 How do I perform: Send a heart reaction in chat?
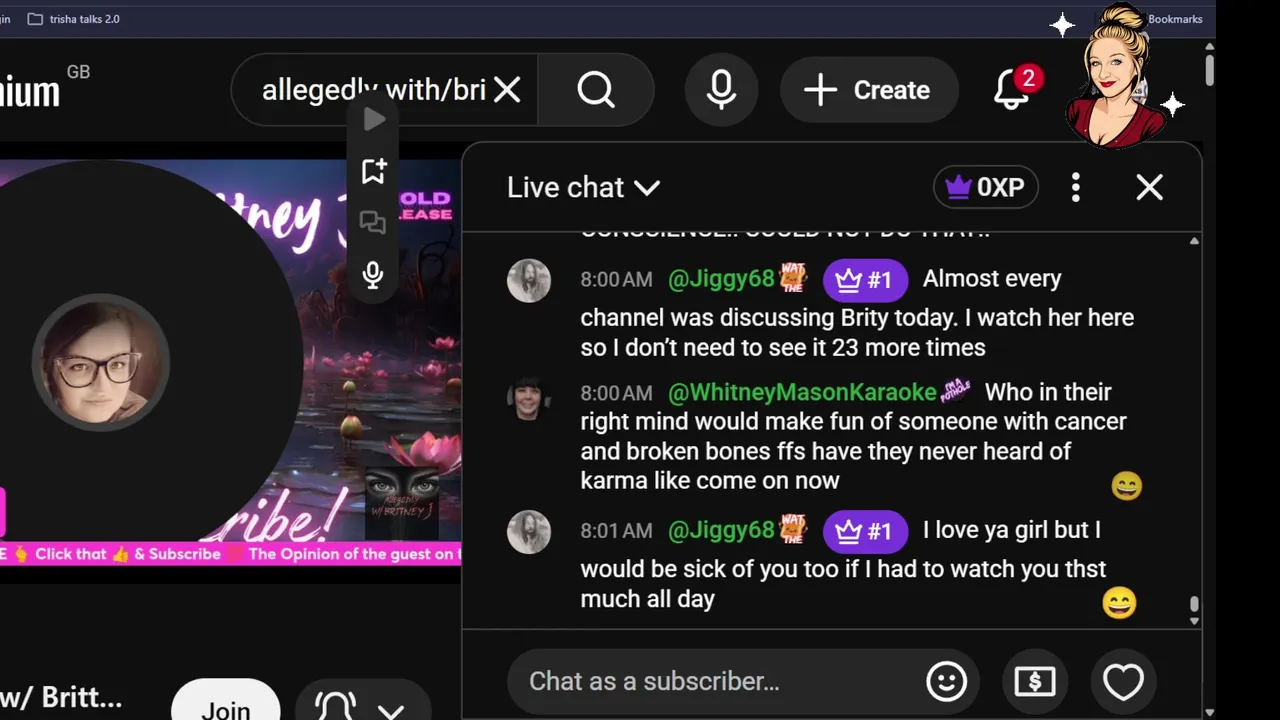coord(1122,681)
